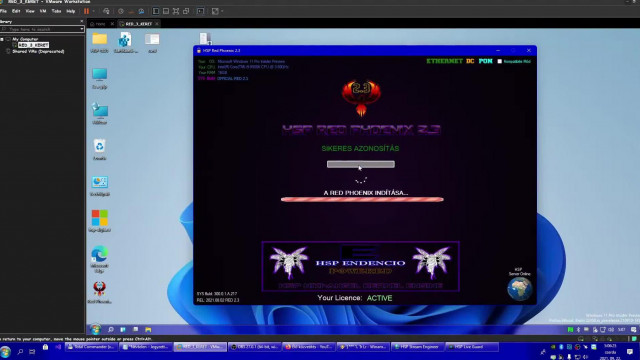Select the RED_3_KERET VM in the library

pyautogui.click(x=33, y=45)
